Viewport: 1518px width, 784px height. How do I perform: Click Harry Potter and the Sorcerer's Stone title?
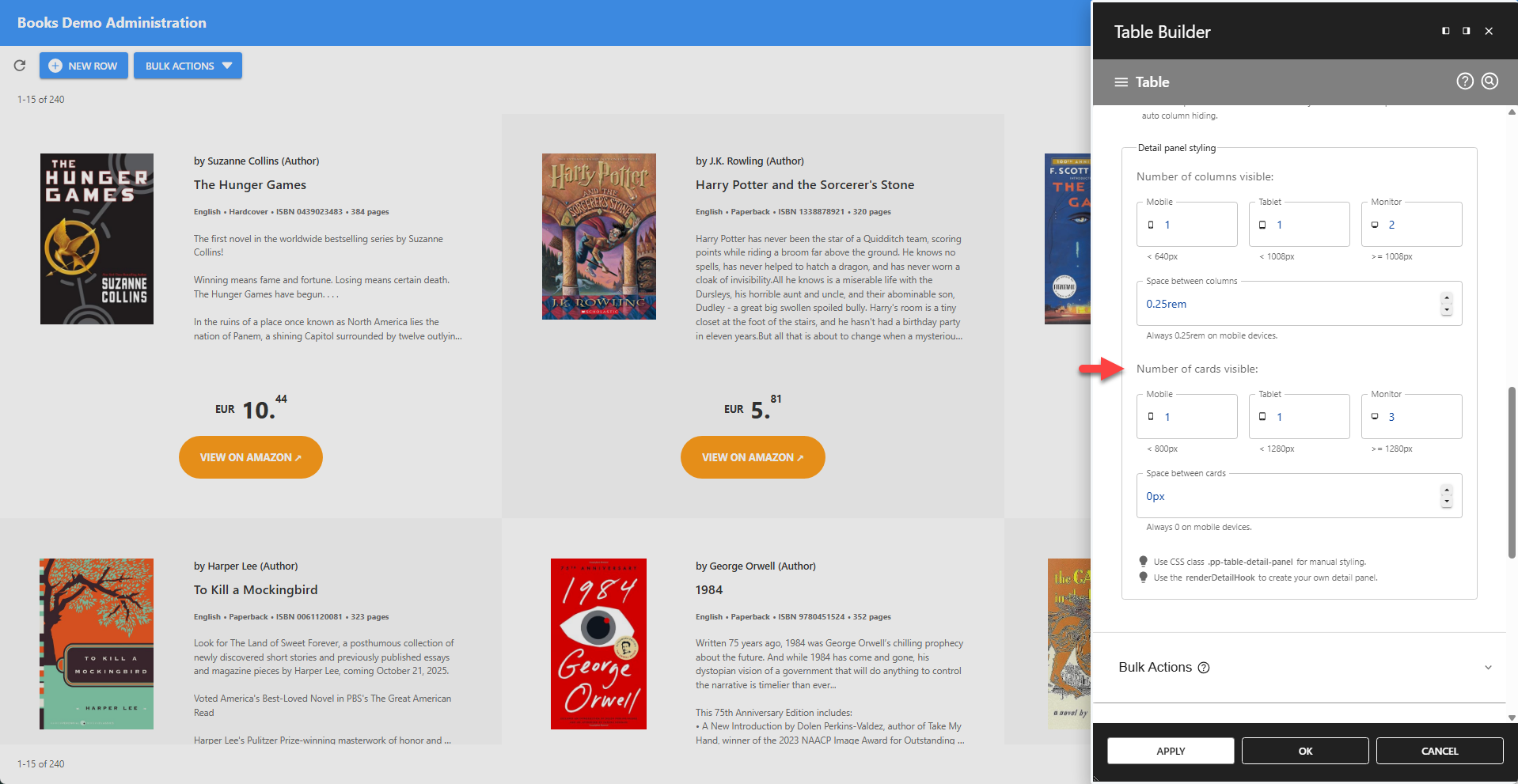click(805, 185)
